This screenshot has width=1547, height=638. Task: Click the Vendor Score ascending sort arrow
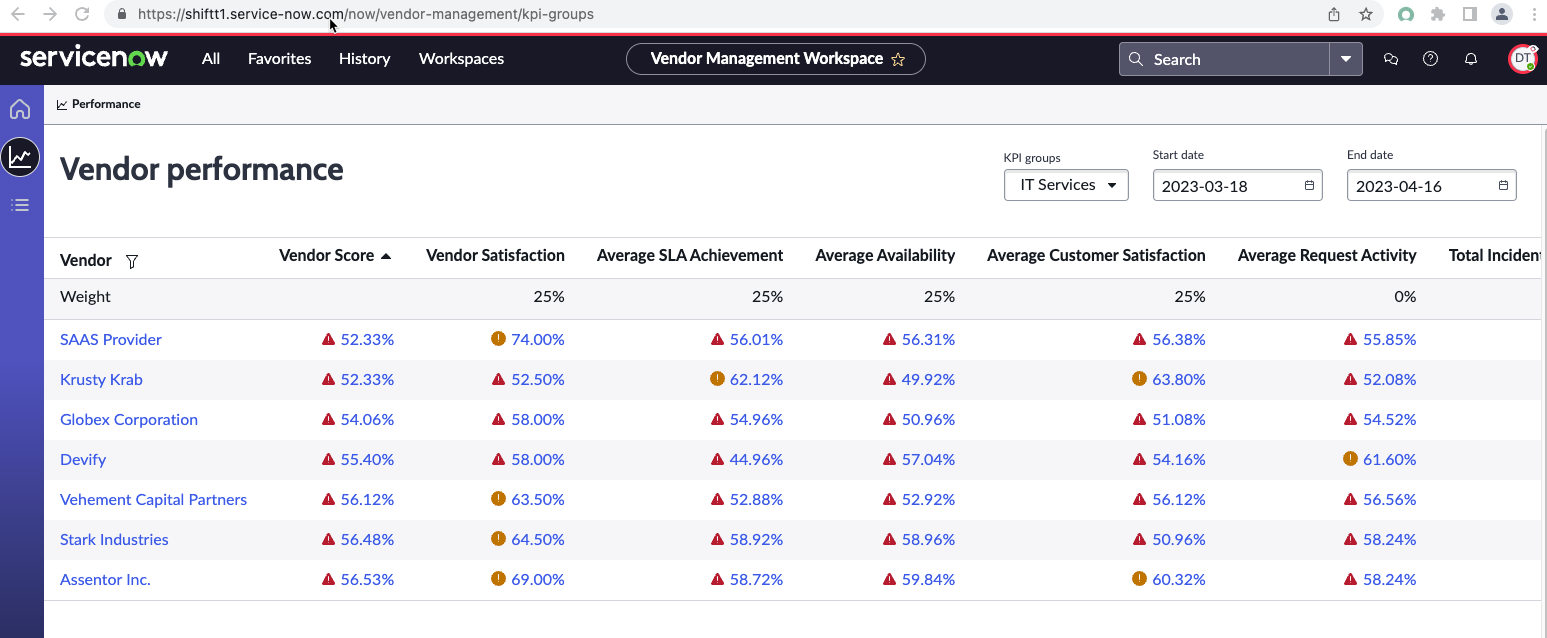point(386,256)
